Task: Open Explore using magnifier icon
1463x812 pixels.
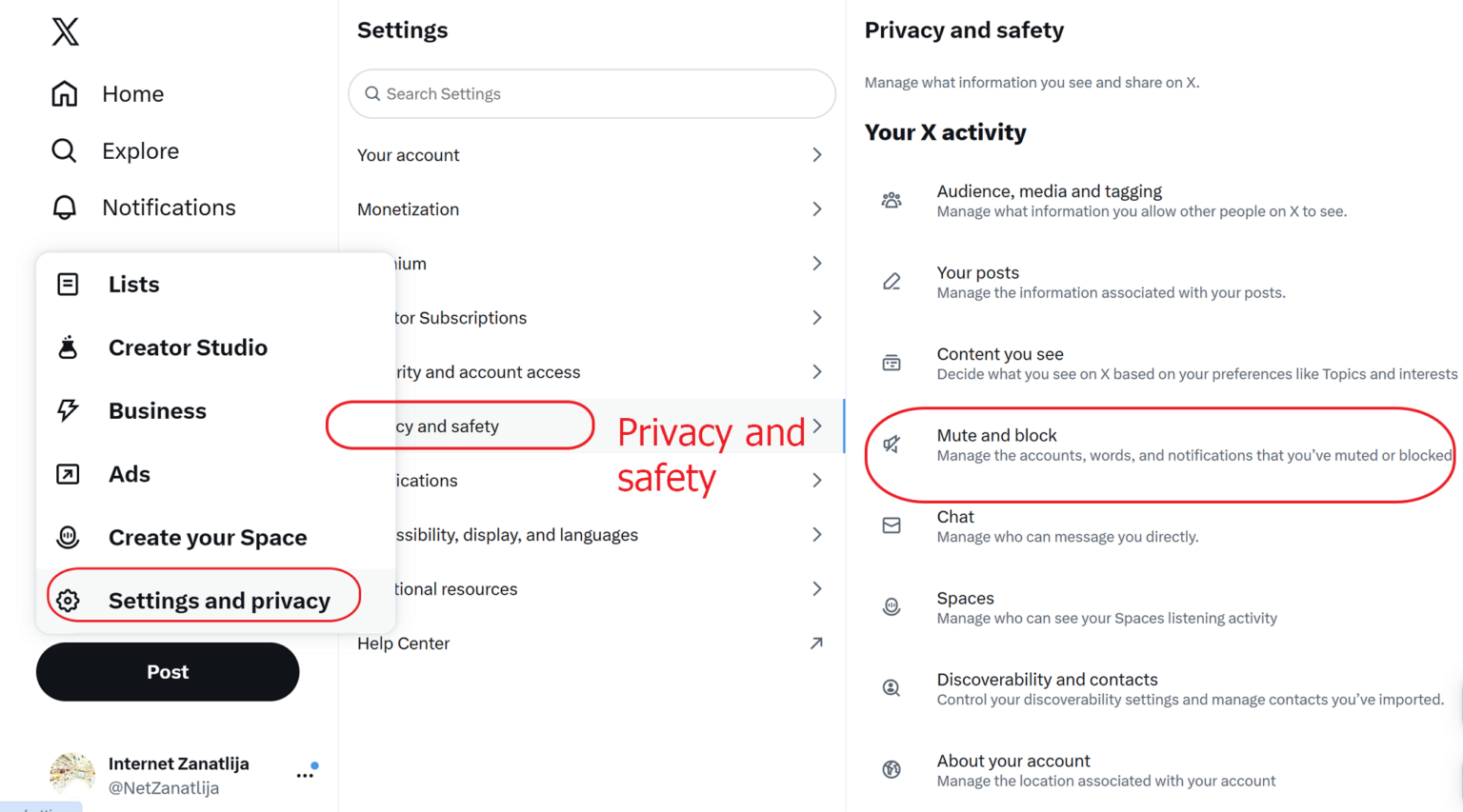Action: coord(64,150)
